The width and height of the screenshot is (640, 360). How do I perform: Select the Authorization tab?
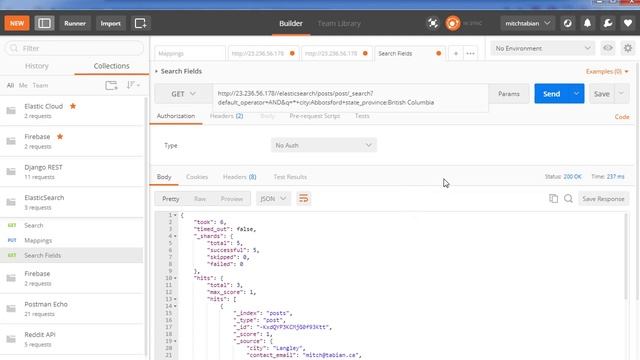[176, 116]
